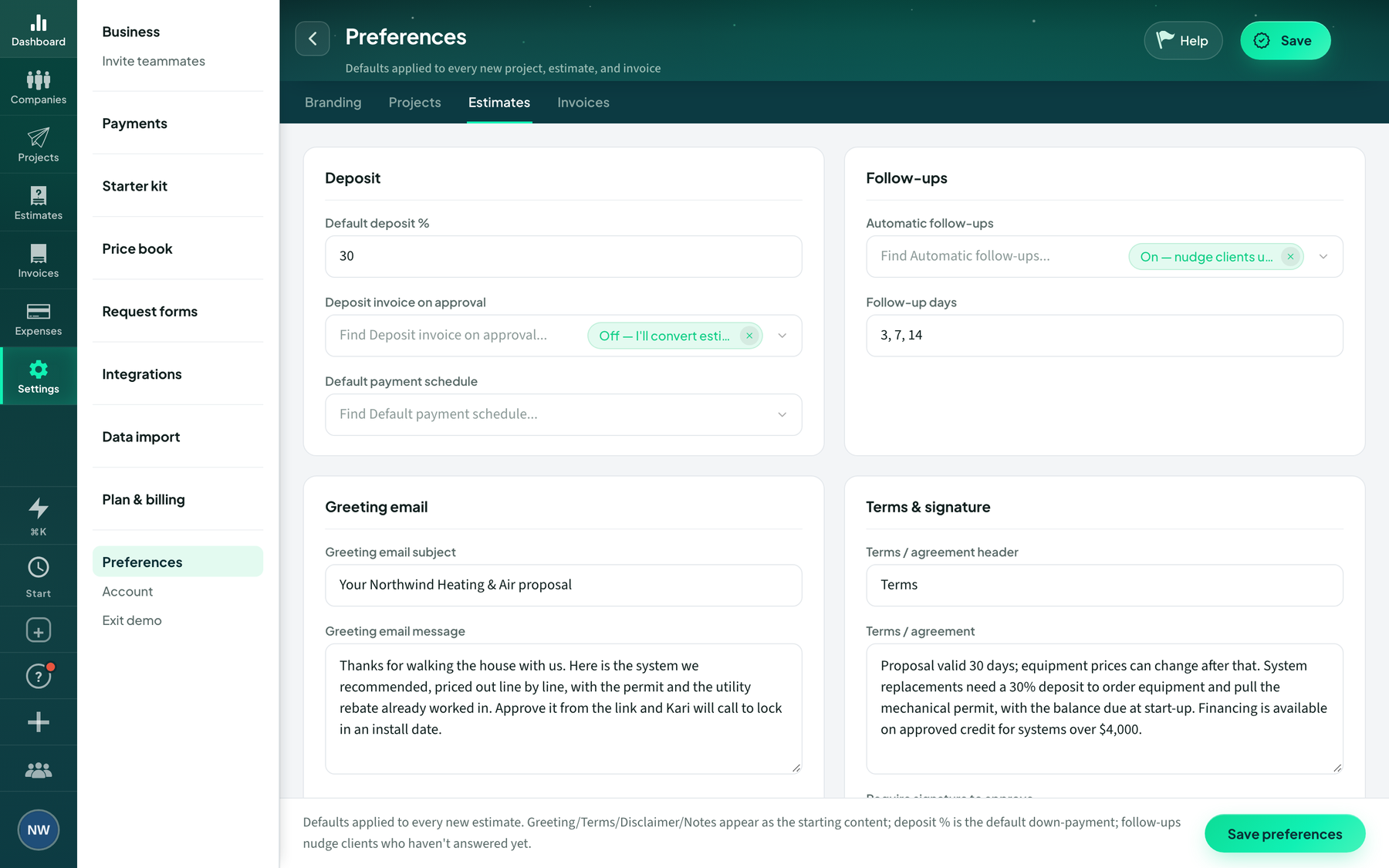Go back using the arrow beside Preferences
The width and height of the screenshot is (1389, 868).
pos(313,39)
